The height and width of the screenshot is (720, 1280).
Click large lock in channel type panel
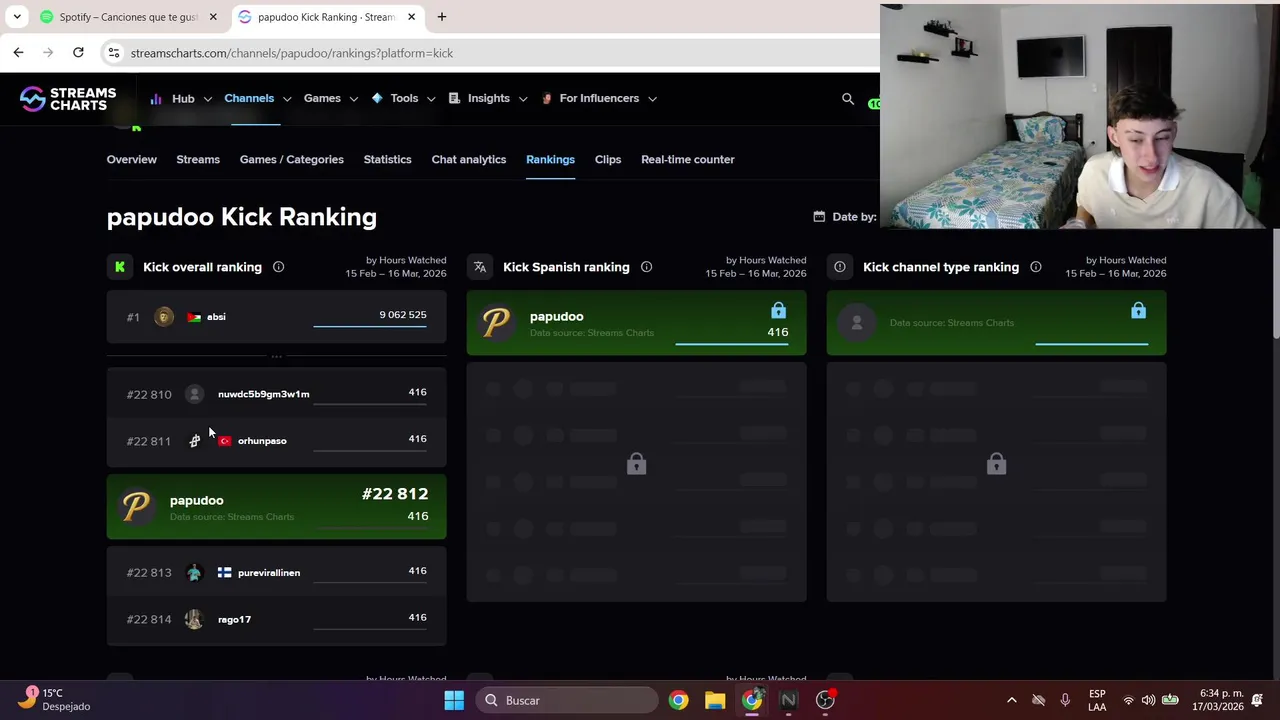pos(996,465)
